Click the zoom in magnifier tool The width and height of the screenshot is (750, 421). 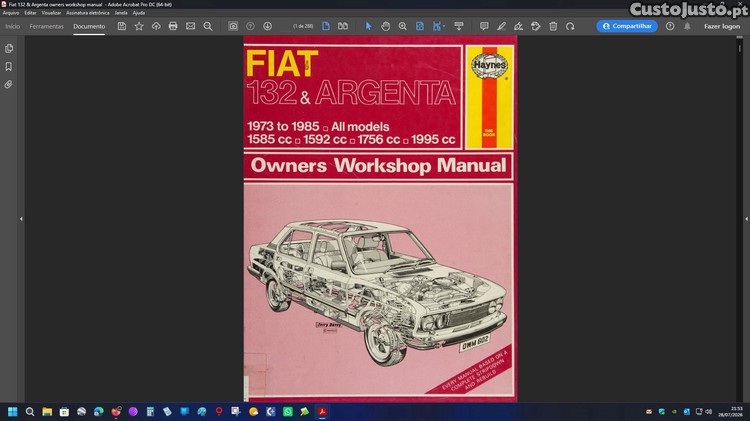pos(403,26)
